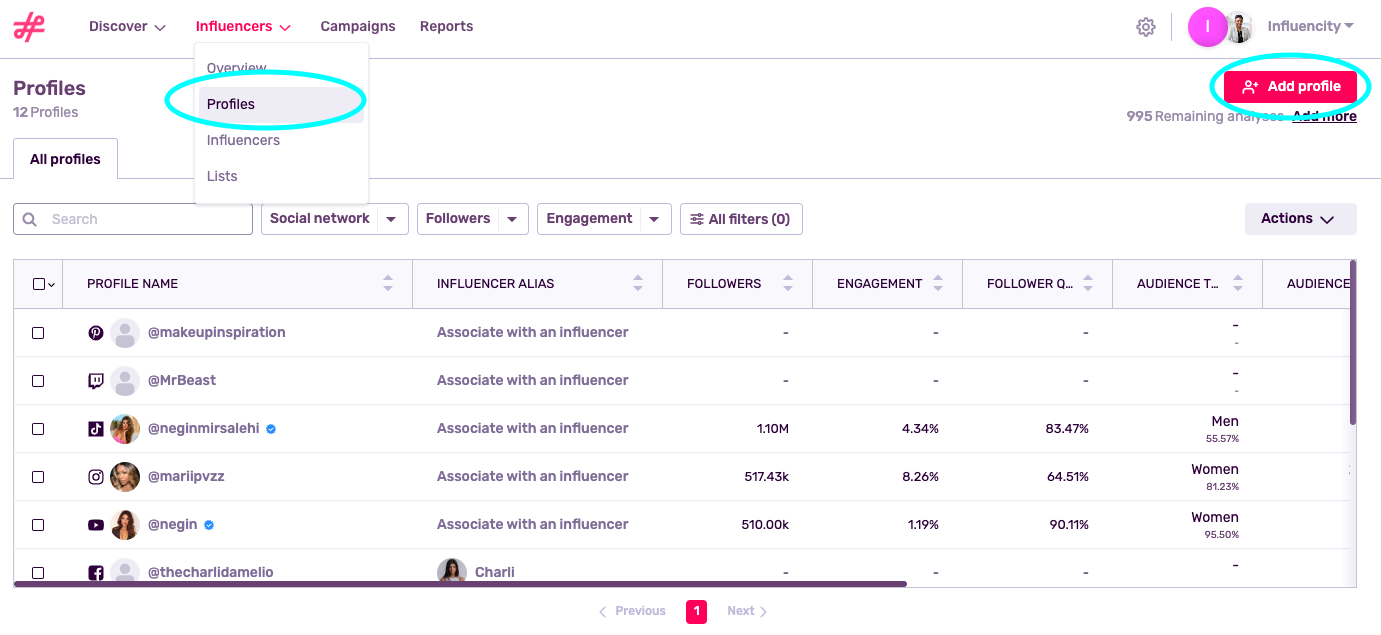Click the Facebook icon for @thecharlidamelio
This screenshot has height=635, width=1381.
(95, 571)
